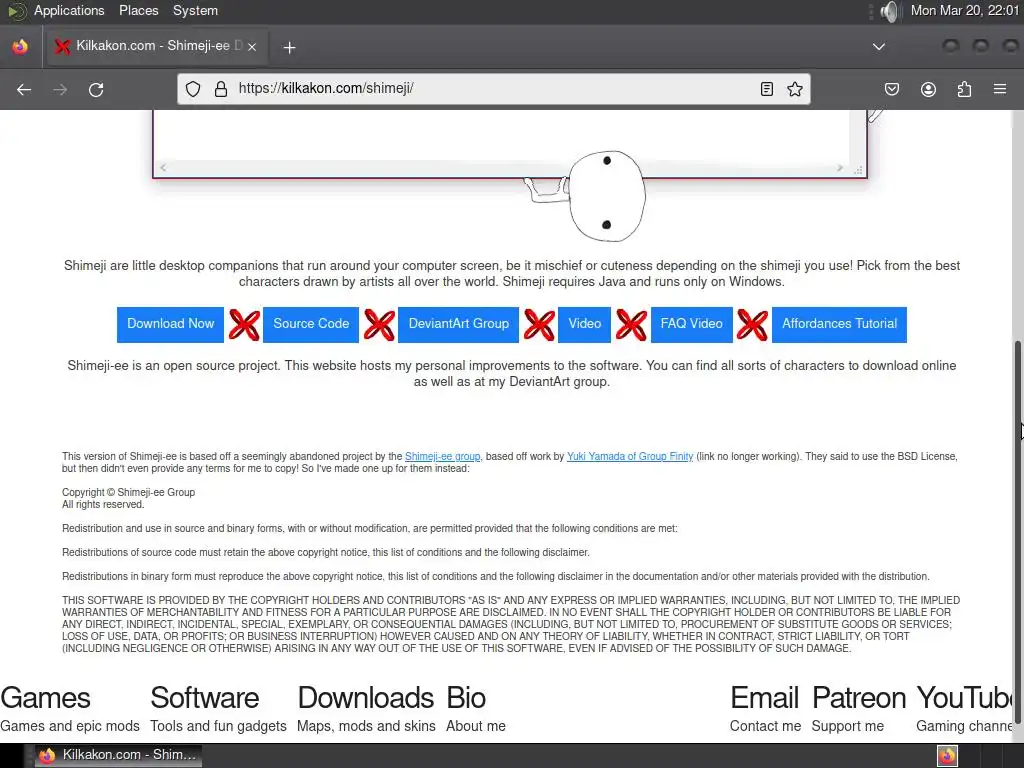Click the Firefox icon in the bottom tray
The image size is (1024, 768).
948,756
